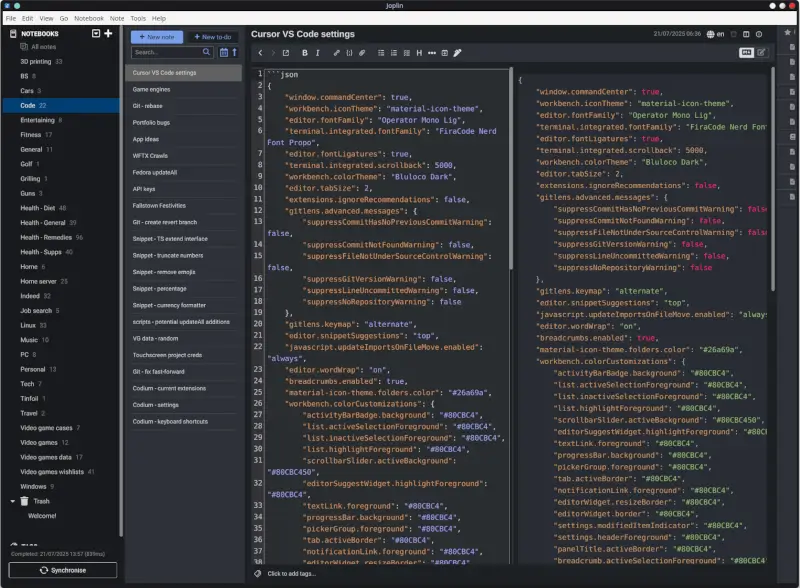Open the File menu
The height and width of the screenshot is (588, 800).
11,18
